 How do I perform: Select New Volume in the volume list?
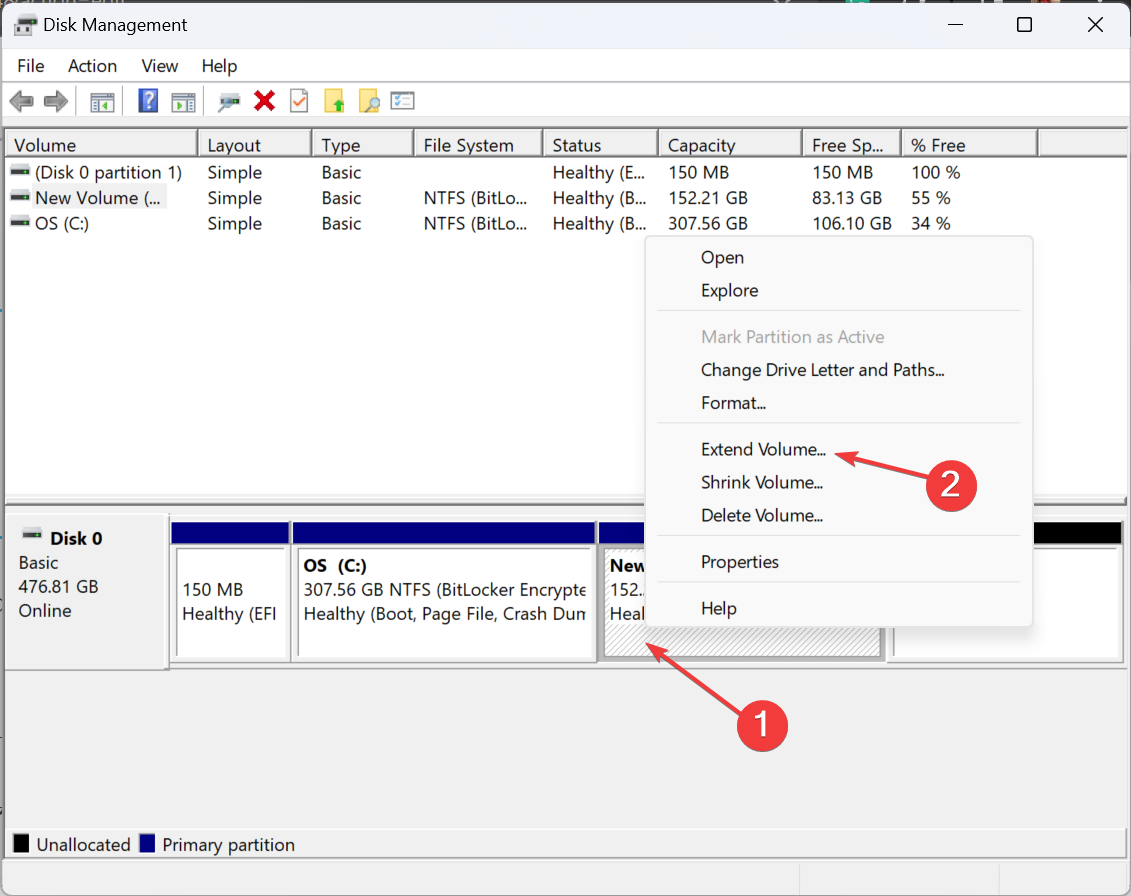pyautogui.click(x=95, y=197)
